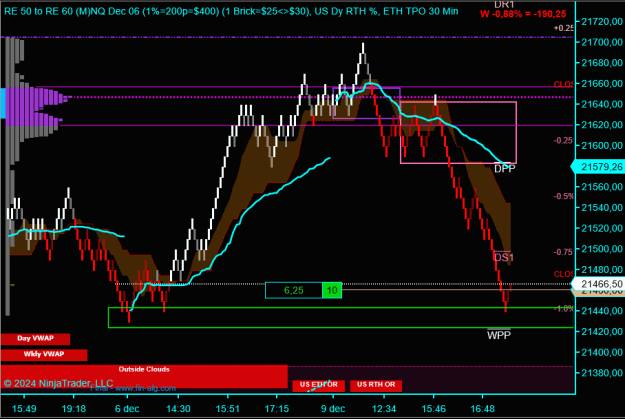Click the 15:49 time label

pos(24,409)
